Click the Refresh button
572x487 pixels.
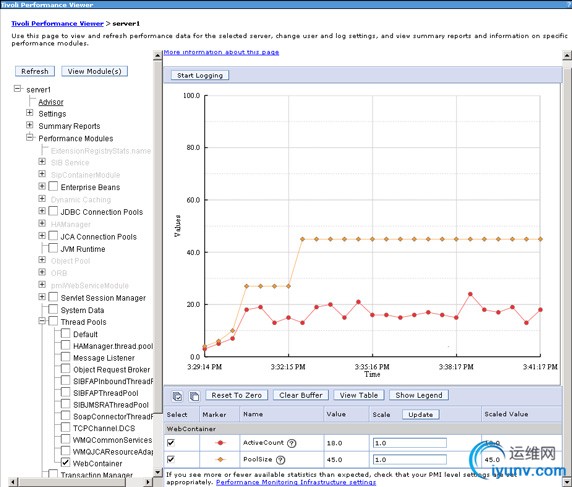[x=35, y=71]
